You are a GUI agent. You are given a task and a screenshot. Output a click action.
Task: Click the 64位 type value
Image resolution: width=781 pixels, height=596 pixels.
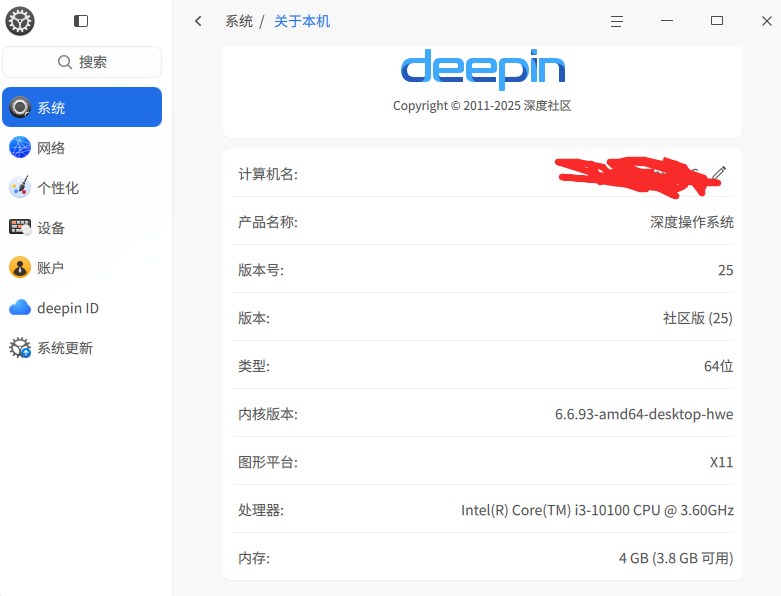coord(718,366)
